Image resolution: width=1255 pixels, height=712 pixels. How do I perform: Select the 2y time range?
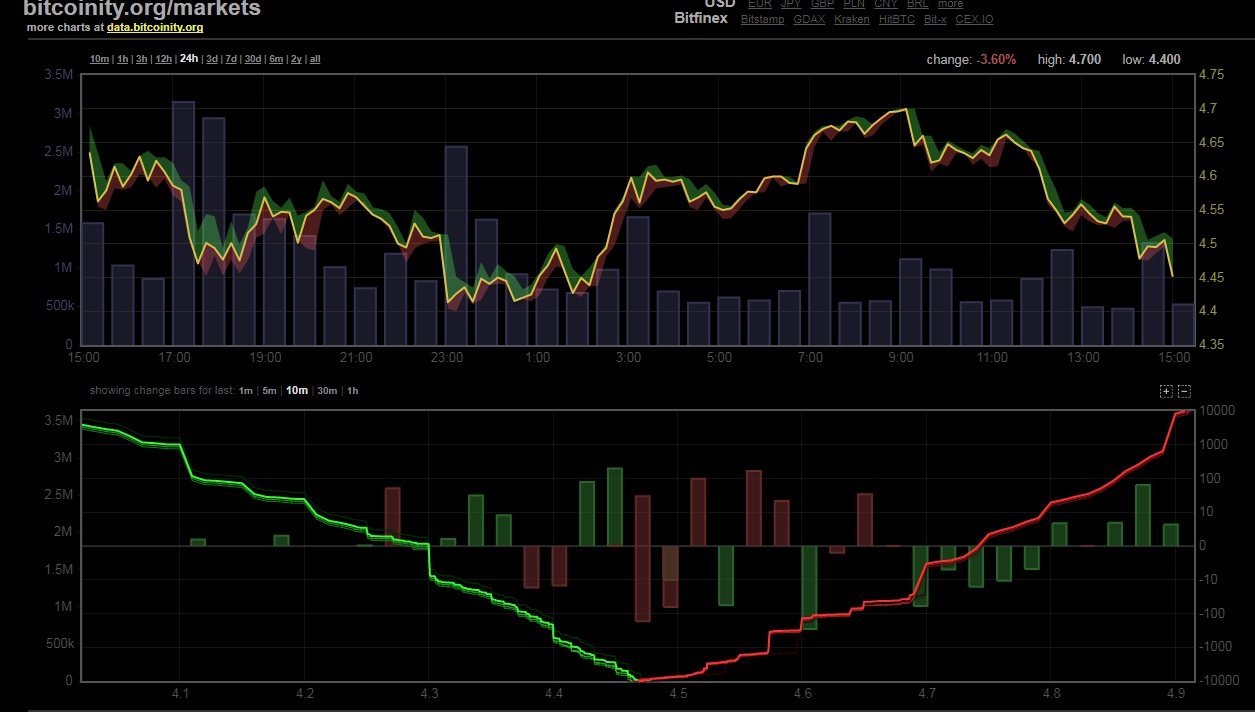click(296, 59)
